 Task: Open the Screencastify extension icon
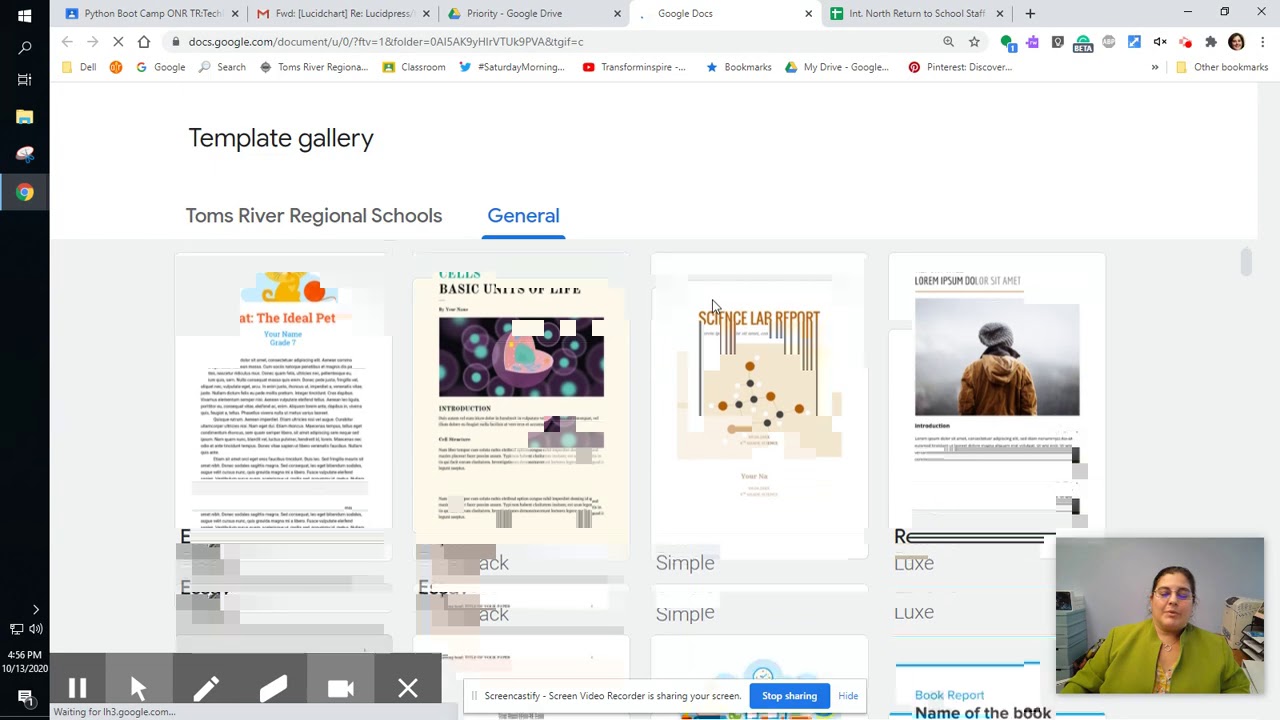[1185, 42]
